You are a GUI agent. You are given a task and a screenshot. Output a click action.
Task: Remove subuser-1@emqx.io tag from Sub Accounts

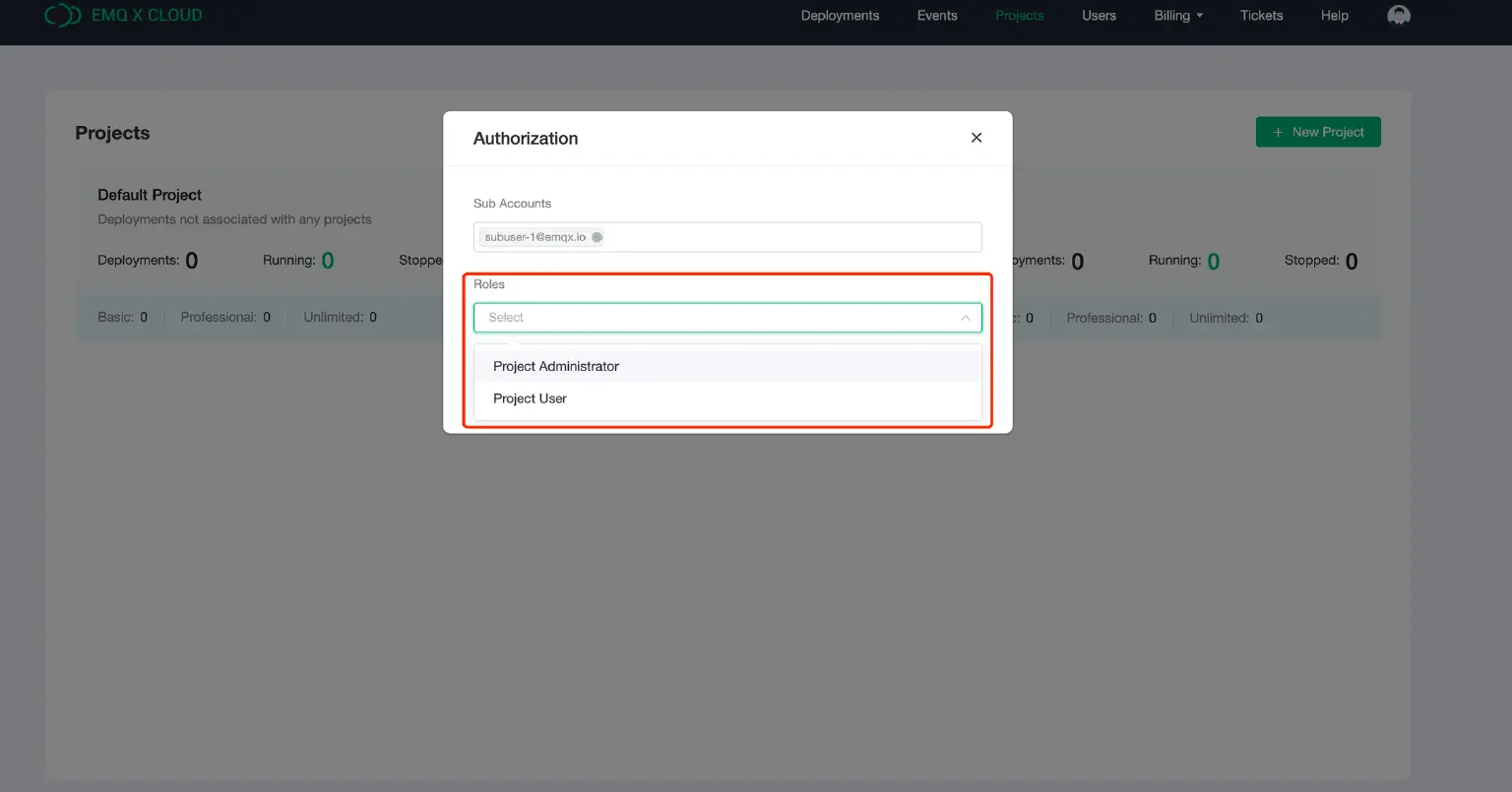598,237
